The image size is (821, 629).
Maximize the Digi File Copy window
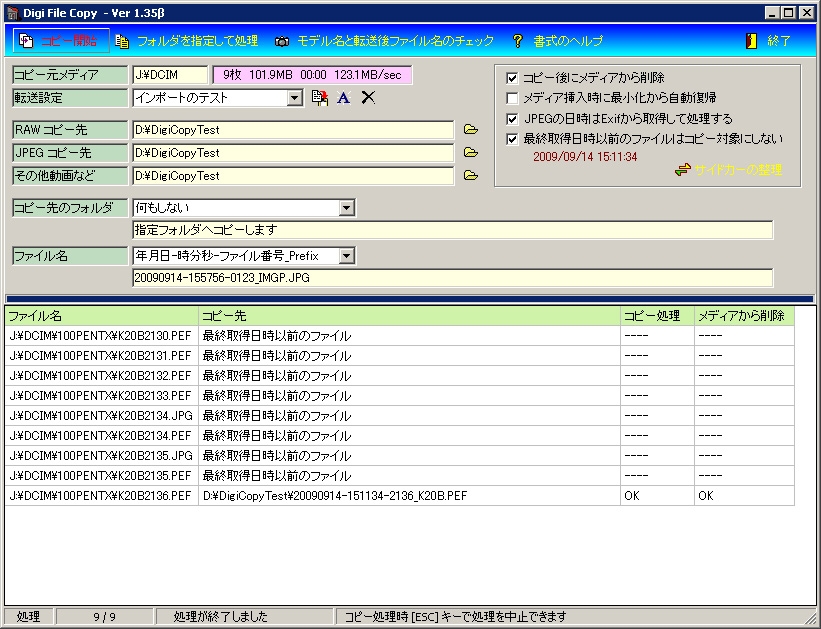788,13
